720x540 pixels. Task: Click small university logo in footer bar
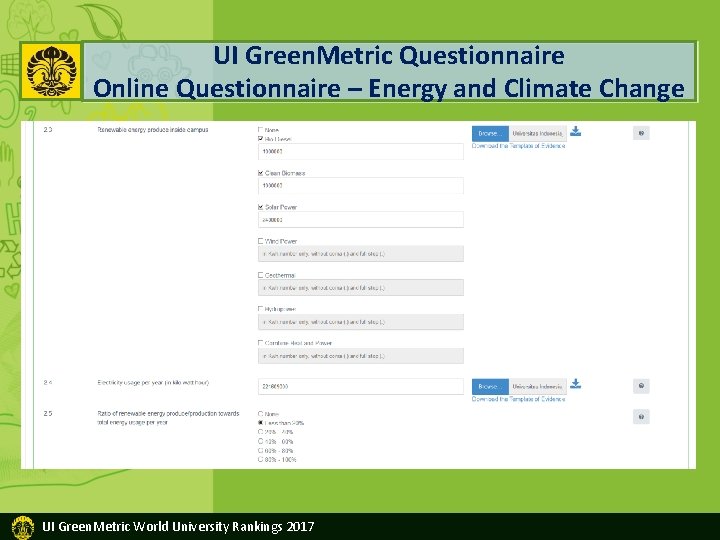click(x=22, y=527)
